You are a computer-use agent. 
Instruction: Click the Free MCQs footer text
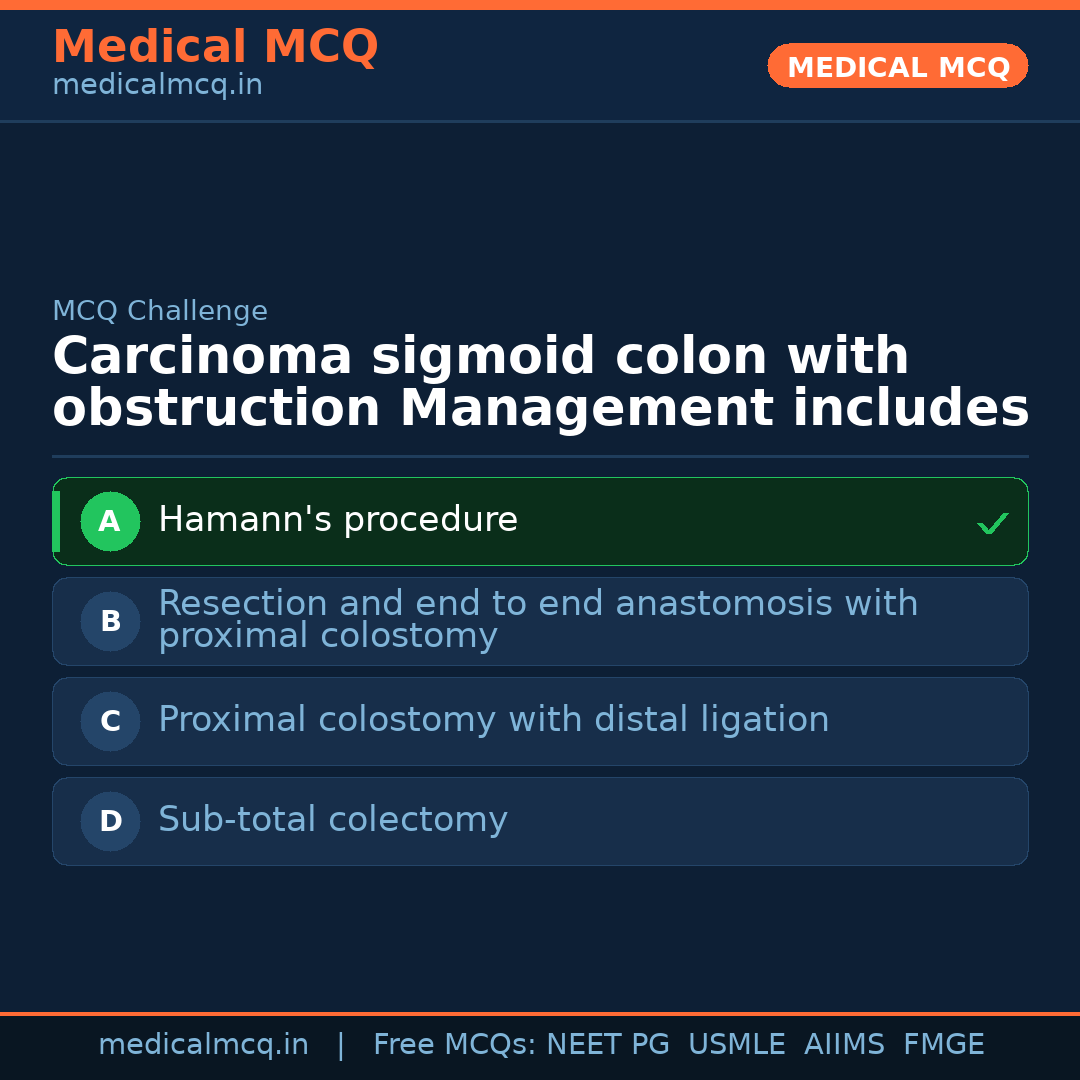[455, 1045]
